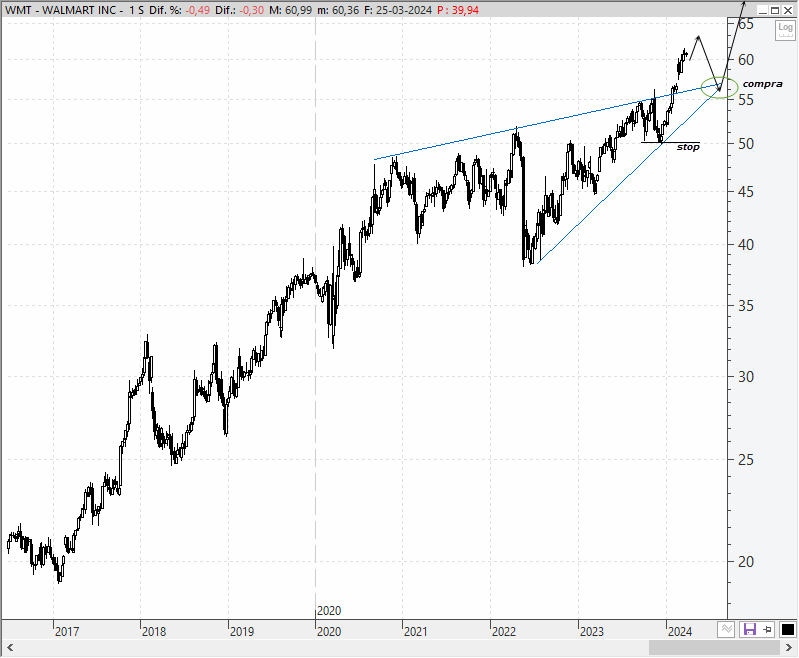
Task: Click the 35 price axis label
Action: coord(746,306)
